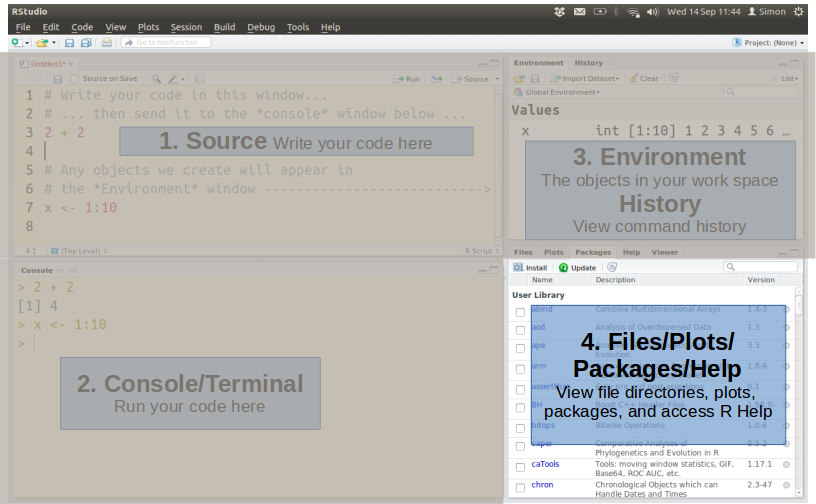Switch to the History tab
Viewport: 816px width, 504px height.
(589, 62)
